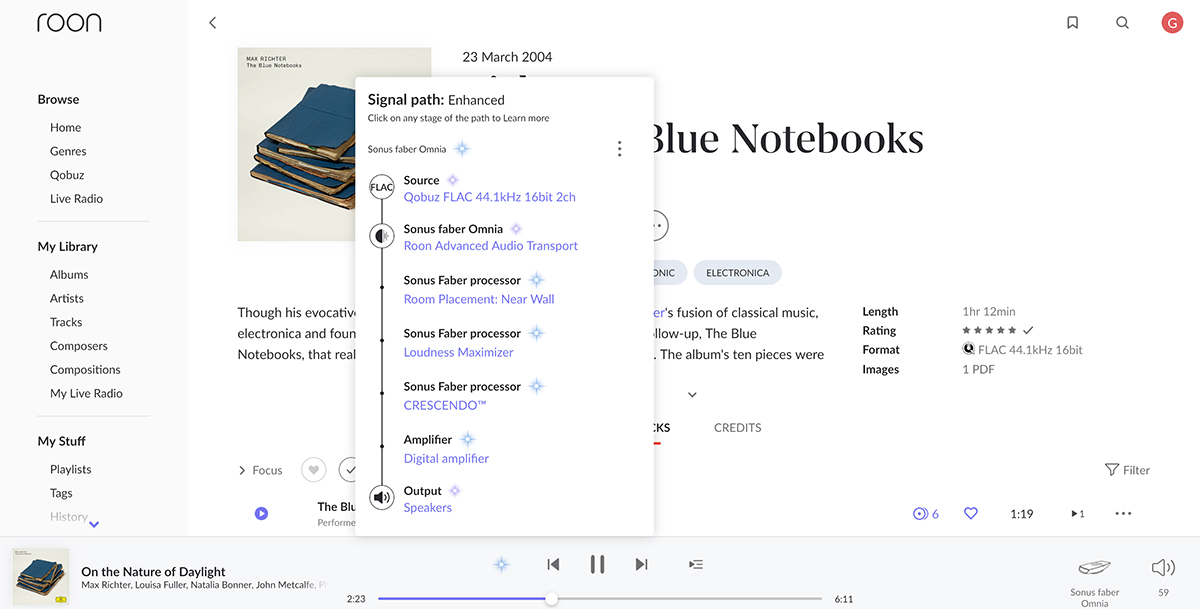1200x609 pixels.
Task: Open Genres in the sidebar
Action: 68,151
